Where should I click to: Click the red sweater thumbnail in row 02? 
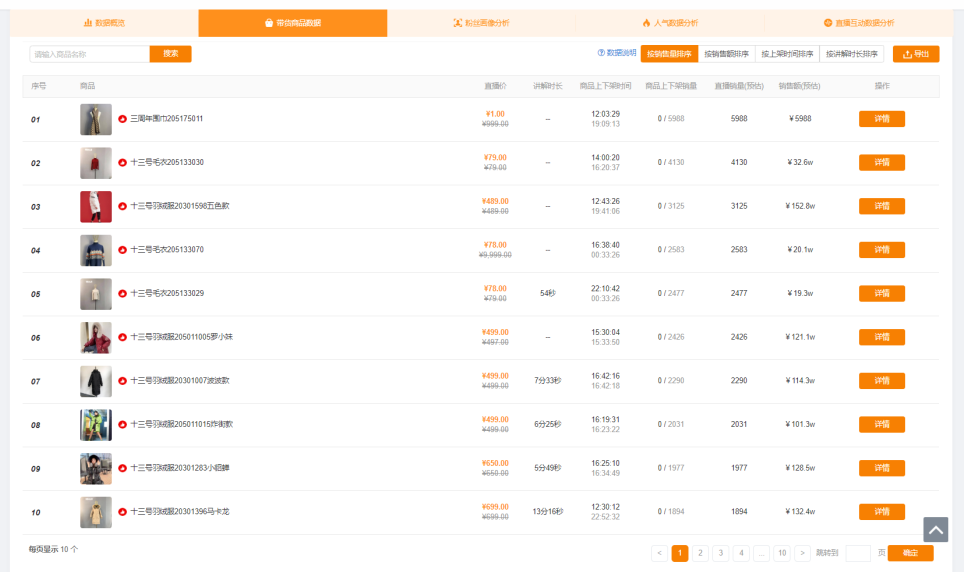pyautogui.click(x=96, y=163)
